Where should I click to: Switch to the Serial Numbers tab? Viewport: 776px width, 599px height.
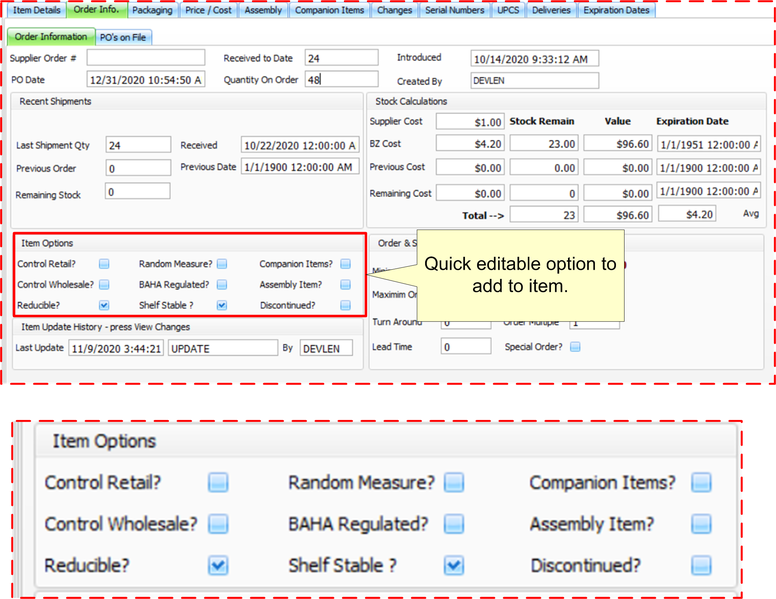[x=455, y=10]
